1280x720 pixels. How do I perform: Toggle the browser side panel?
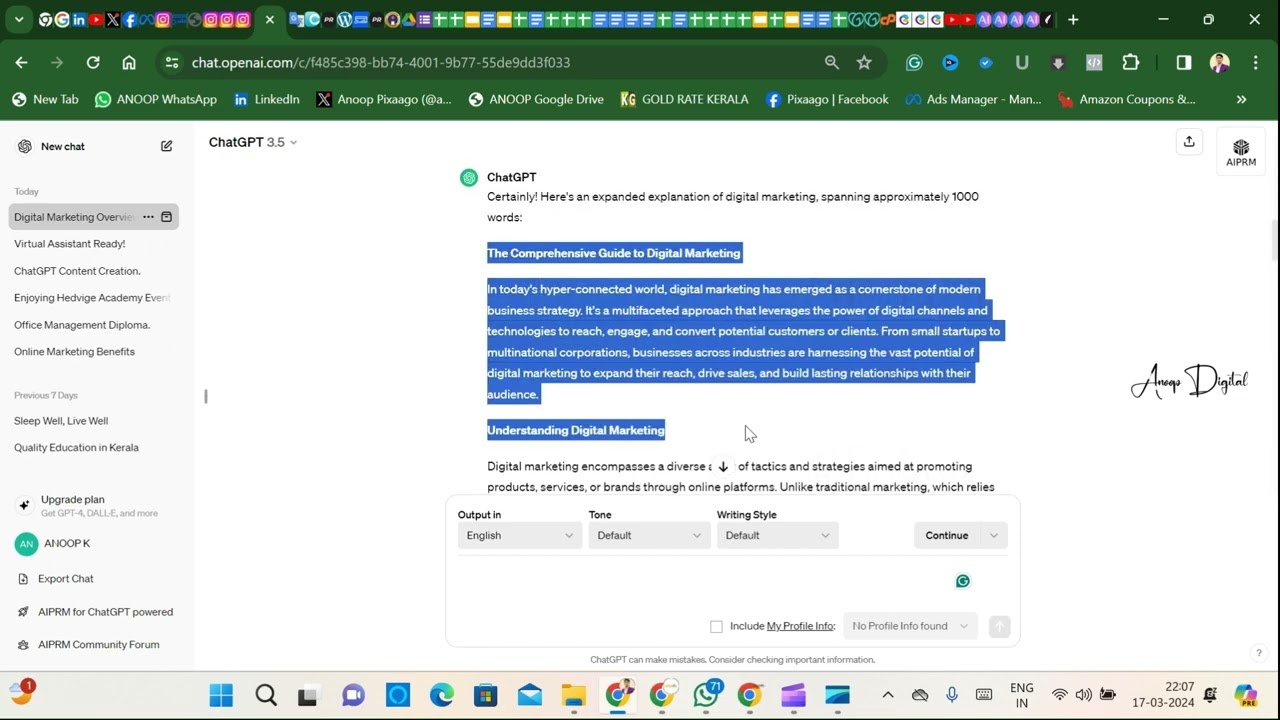click(1184, 62)
